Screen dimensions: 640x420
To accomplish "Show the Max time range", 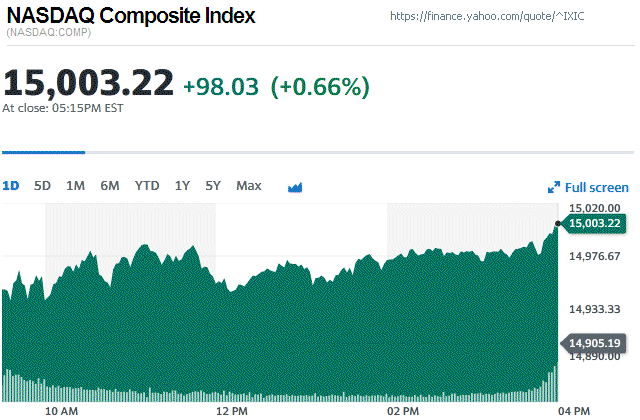I will pos(249,185).
